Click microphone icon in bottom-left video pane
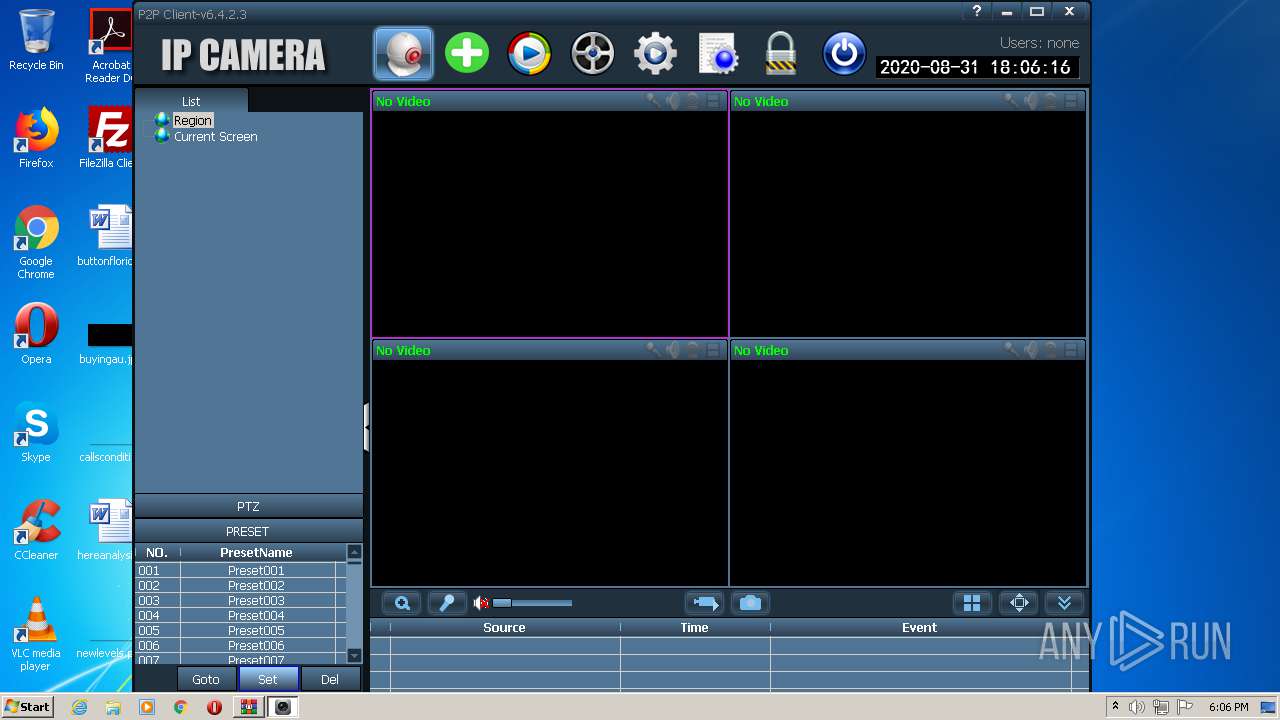Screen dimensions: 1280x720 (653, 349)
